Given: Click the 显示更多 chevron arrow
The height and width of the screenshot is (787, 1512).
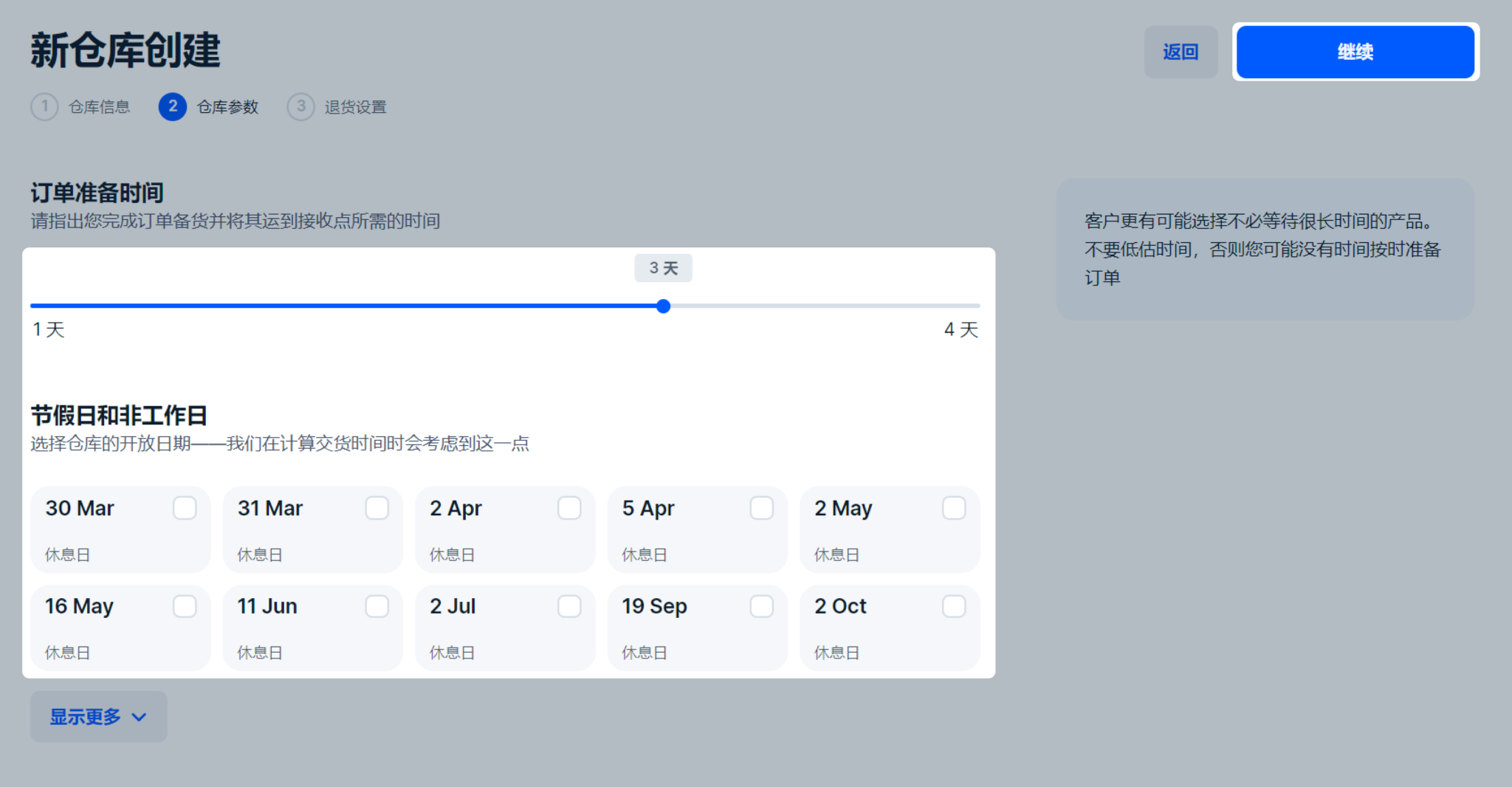Looking at the screenshot, I should tap(139, 717).
